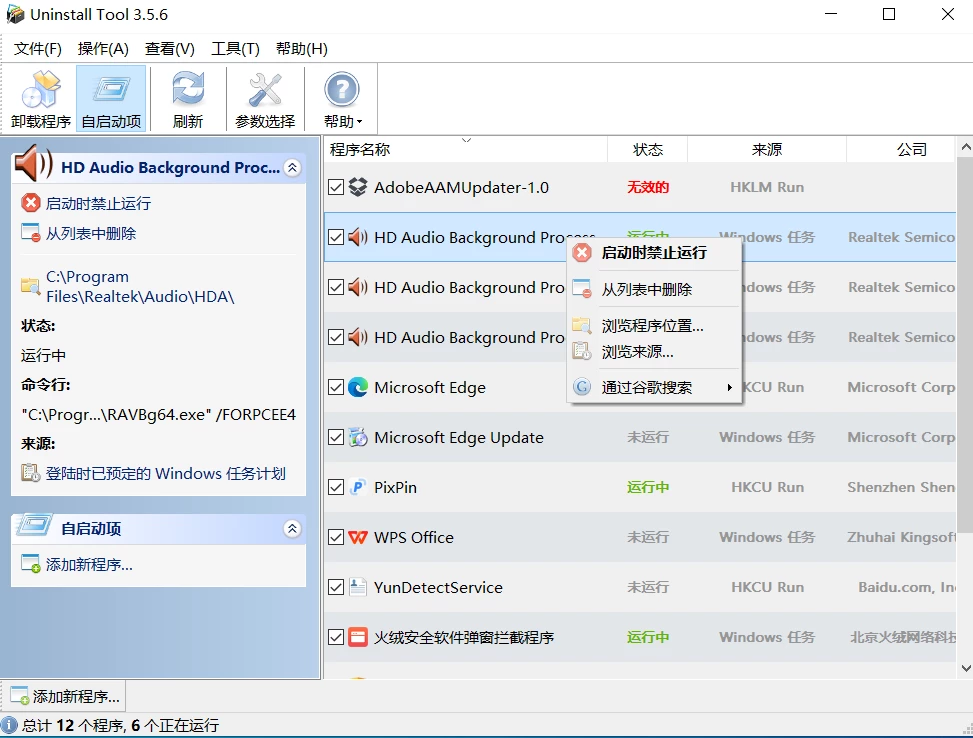
Task: Expand the 通过谷歌搜索 submenu arrow
Action: coord(730,387)
